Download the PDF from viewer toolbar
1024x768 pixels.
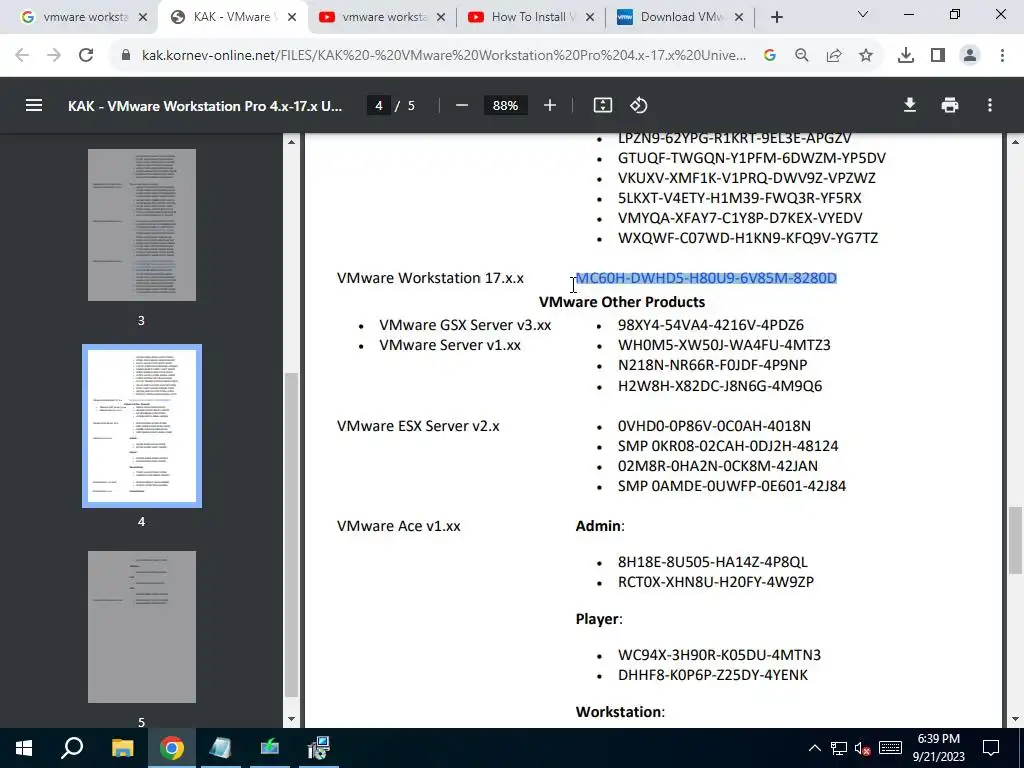[x=910, y=105]
